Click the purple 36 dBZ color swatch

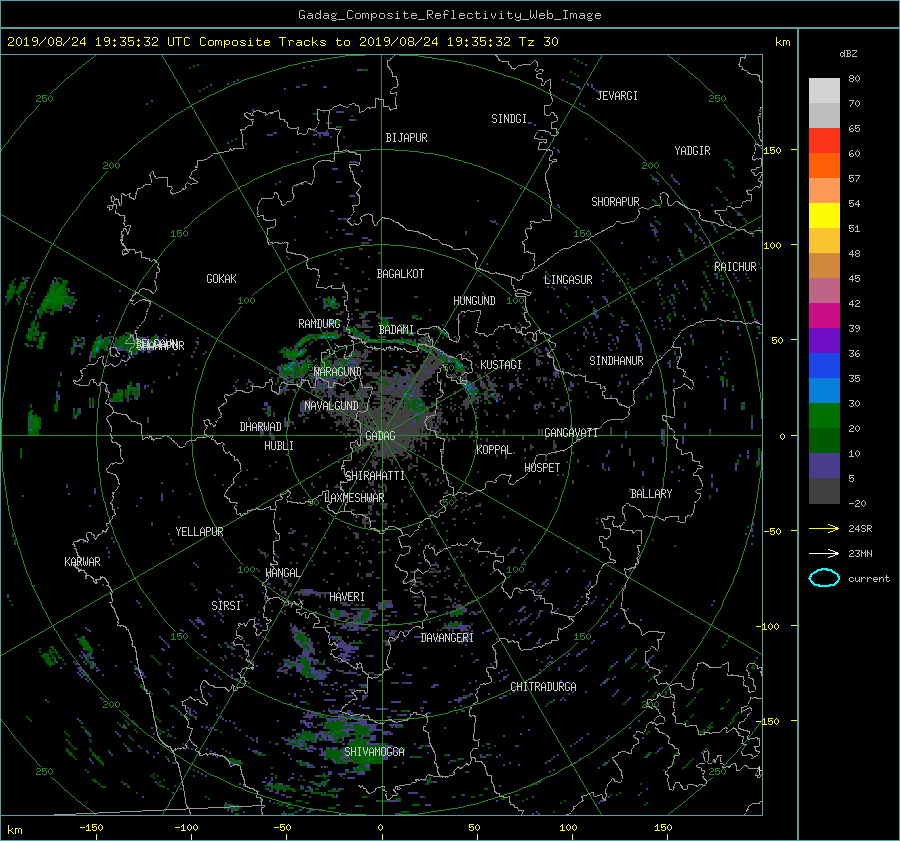coord(824,340)
